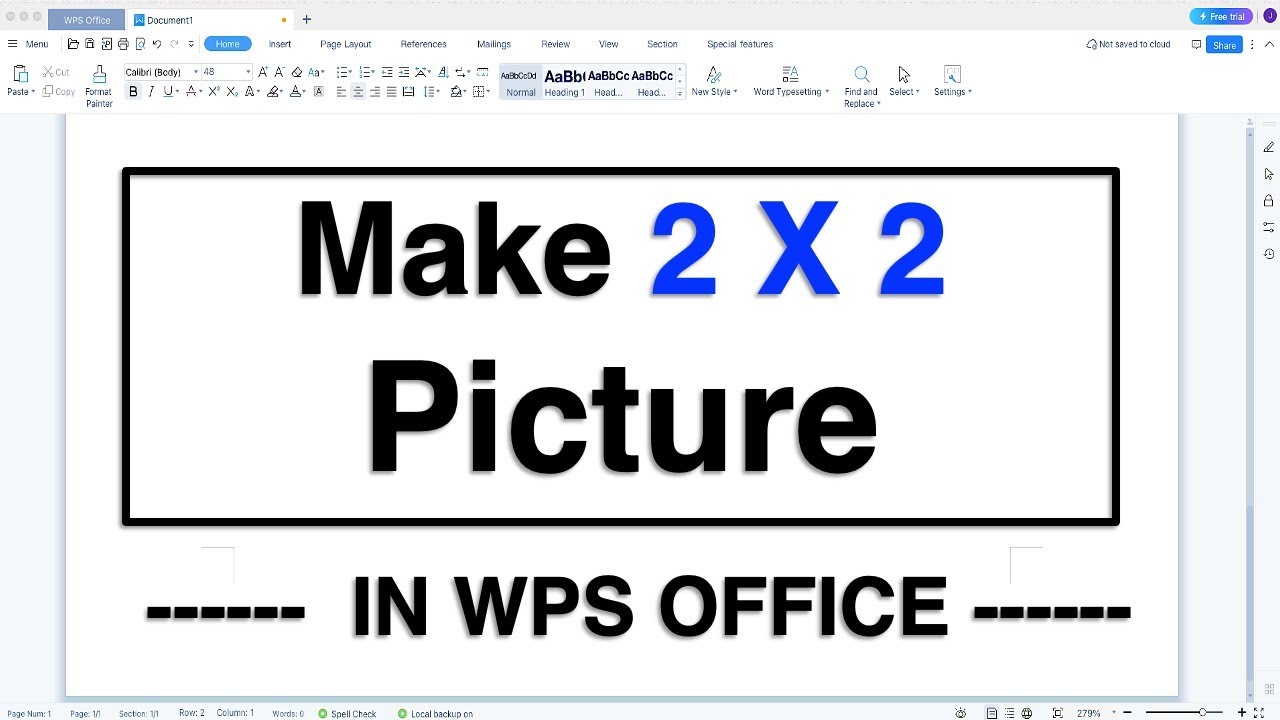Add a new document tab with plus
Viewport: 1280px width, 720px height.
coord(307,19)
